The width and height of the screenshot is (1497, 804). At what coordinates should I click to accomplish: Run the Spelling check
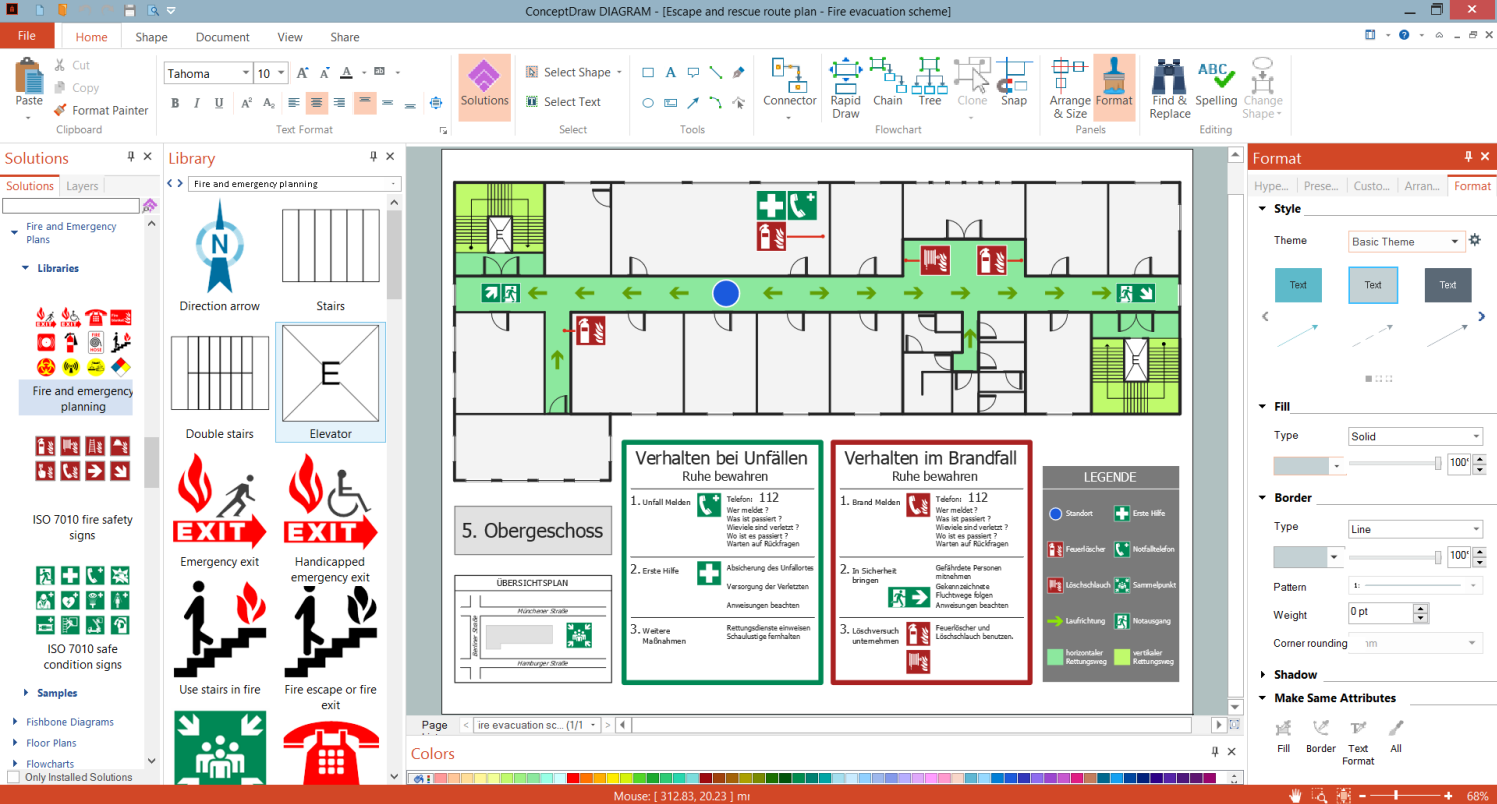(x=1216, y=82)
